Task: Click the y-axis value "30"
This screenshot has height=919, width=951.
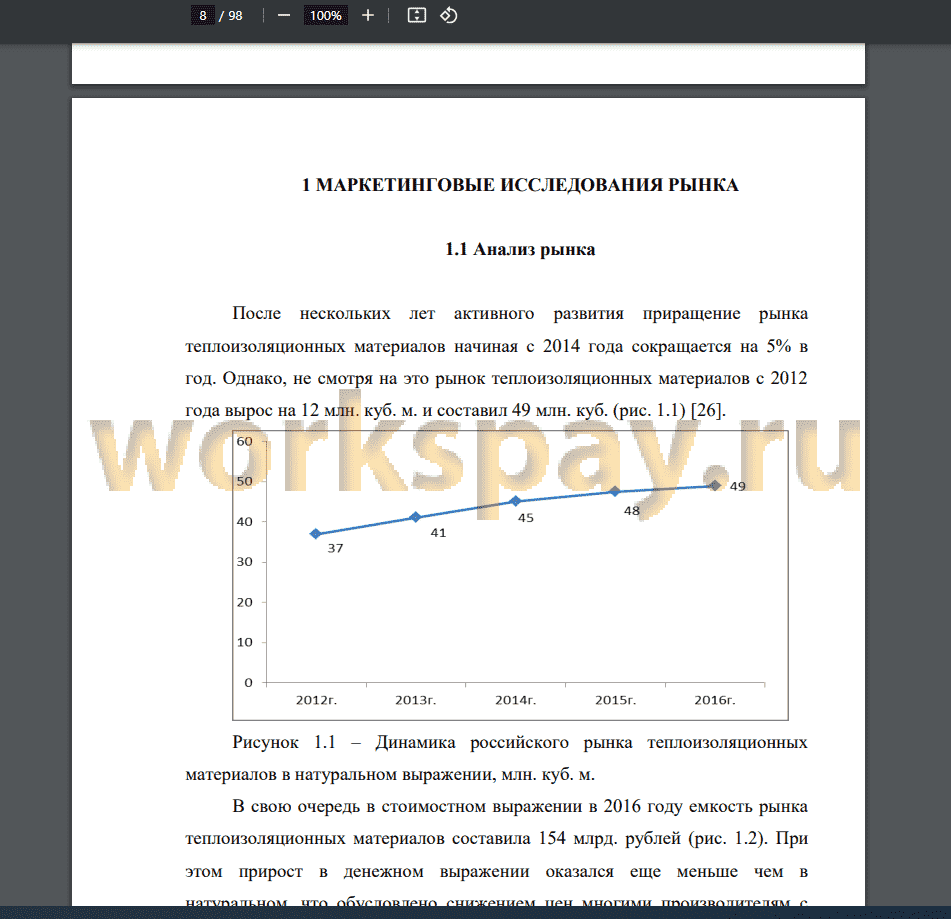Action: [x=244, y=562]
